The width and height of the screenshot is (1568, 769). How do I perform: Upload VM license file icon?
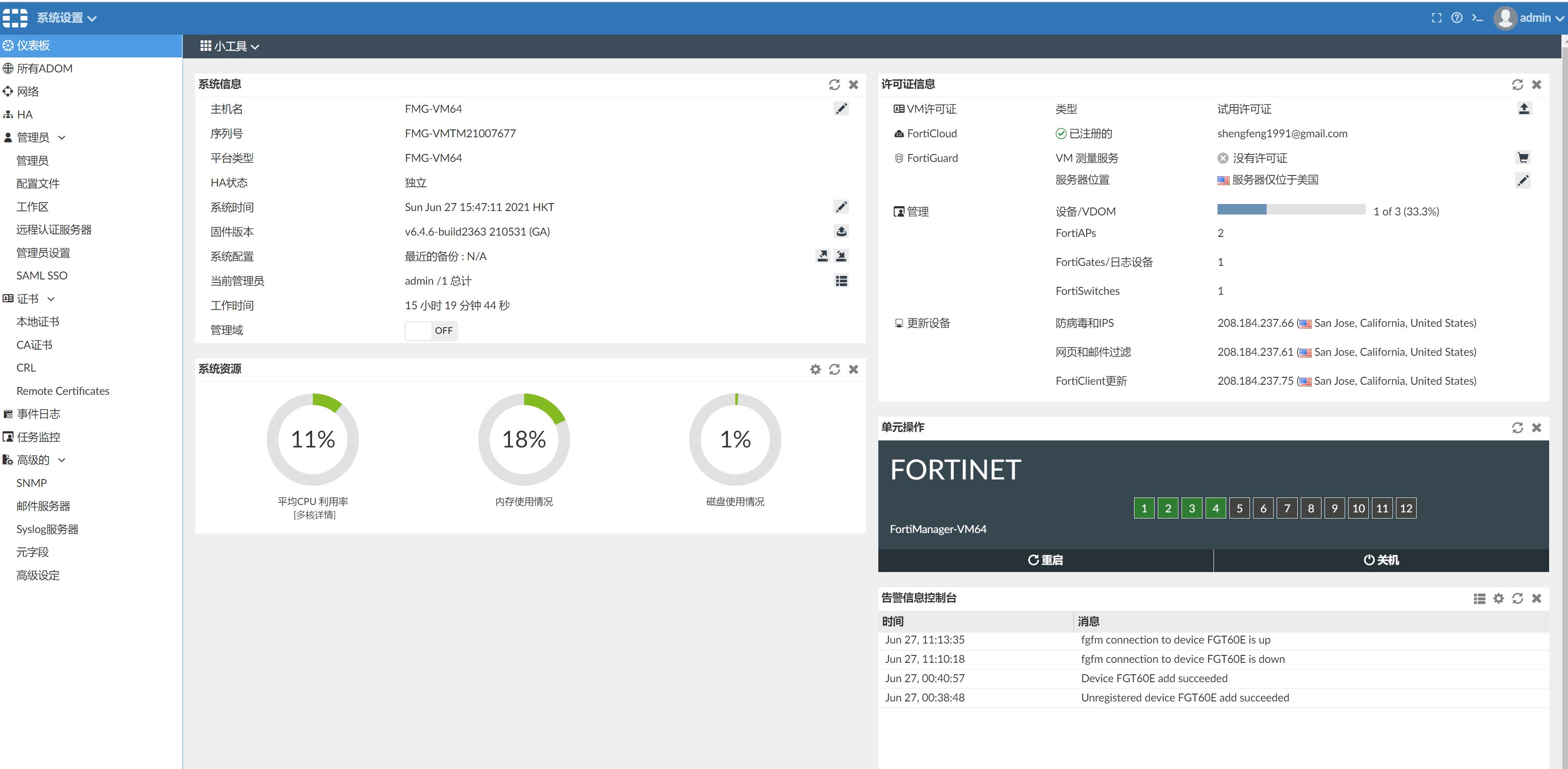click(x=1524, y=109)
